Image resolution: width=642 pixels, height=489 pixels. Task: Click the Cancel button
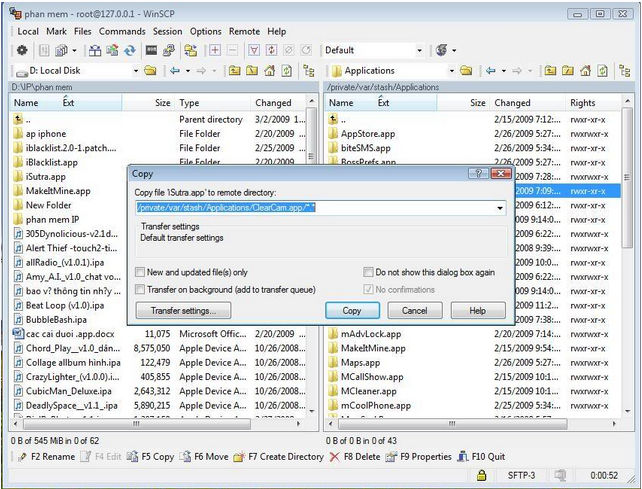coord(415,310)
